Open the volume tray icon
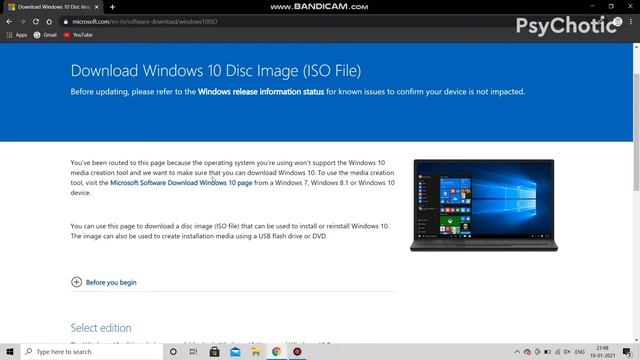Image resolution: width=640 pixels, height=360 pixels. coord(567,351)
